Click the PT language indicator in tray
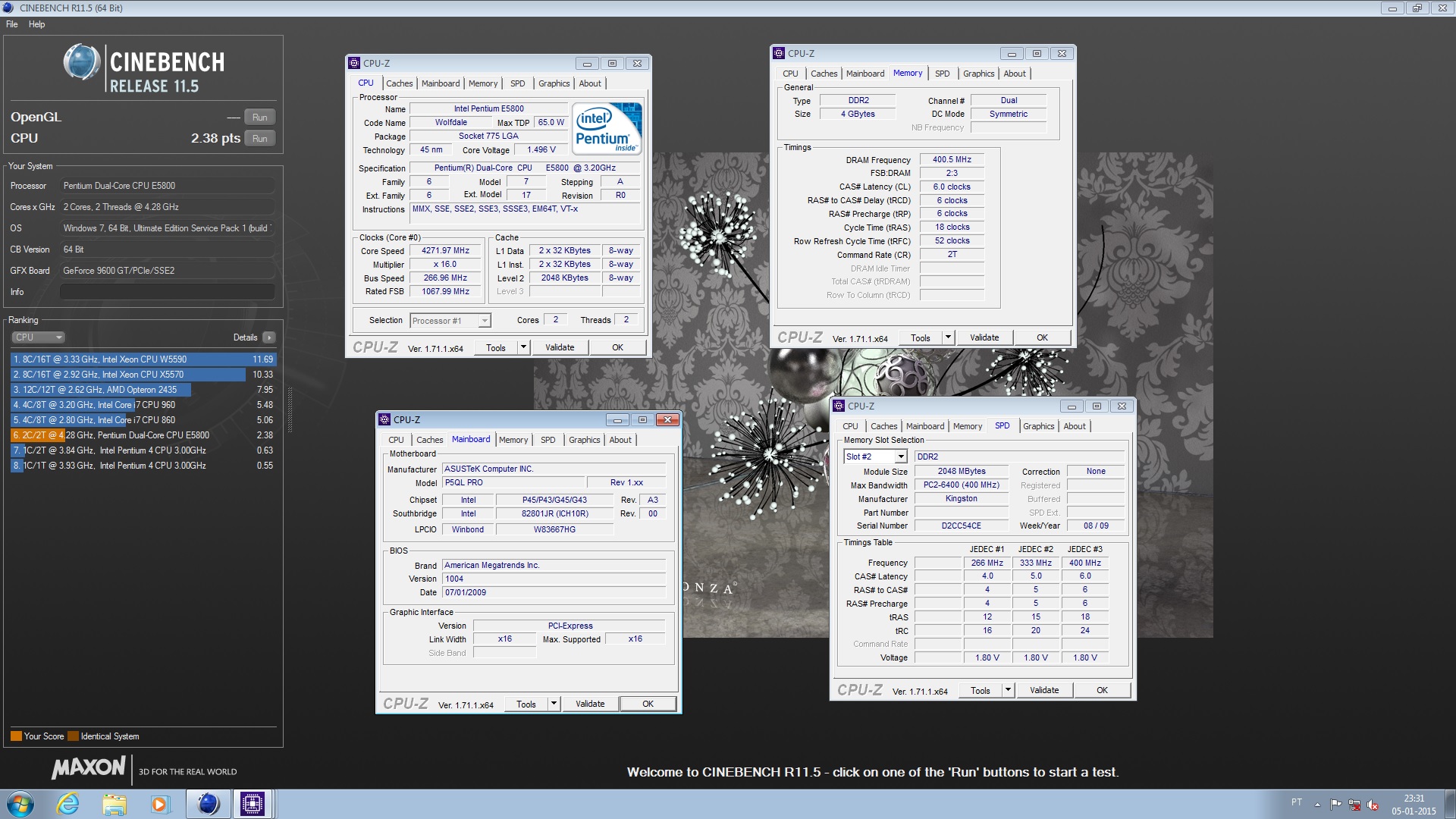Image resolution: width=1456 pixels, height=819 pixels. (x=1297, y=802)
